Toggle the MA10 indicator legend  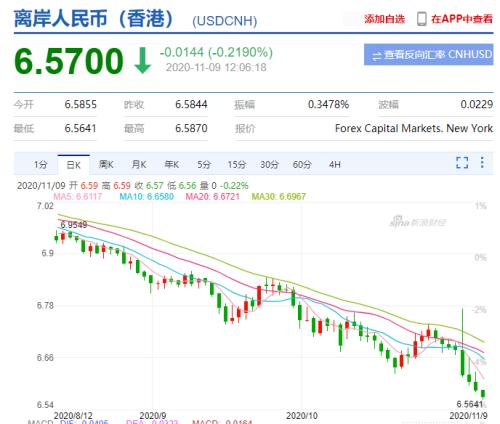(146, 196)
